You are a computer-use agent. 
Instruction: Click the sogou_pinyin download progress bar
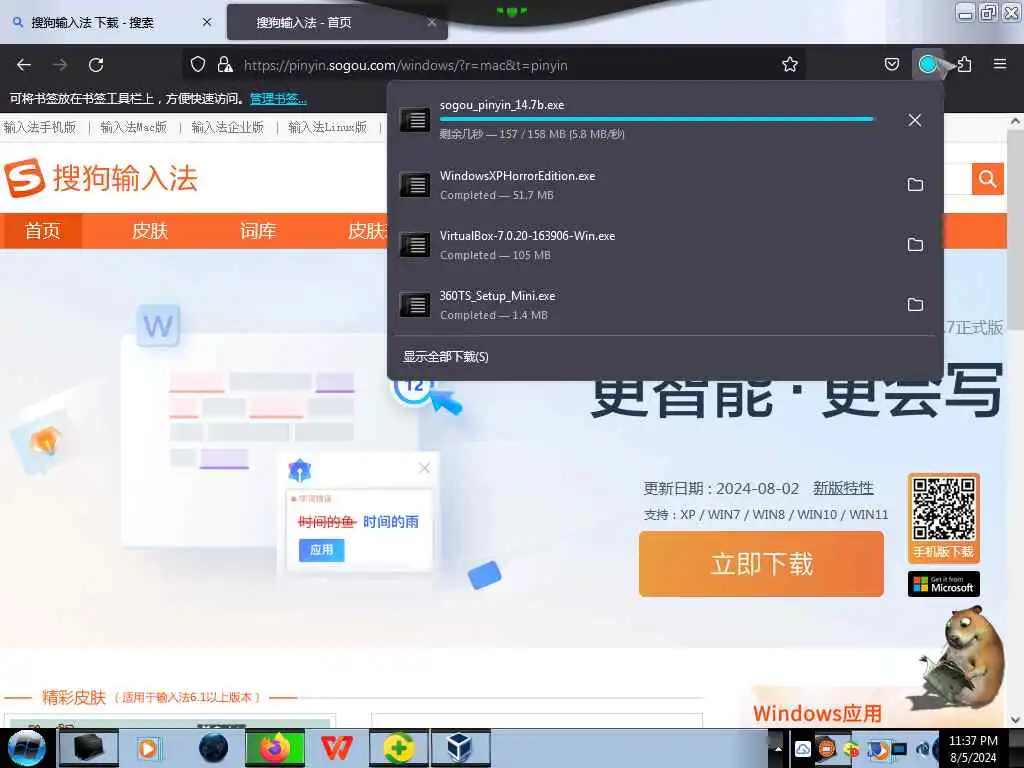point(658,120)
